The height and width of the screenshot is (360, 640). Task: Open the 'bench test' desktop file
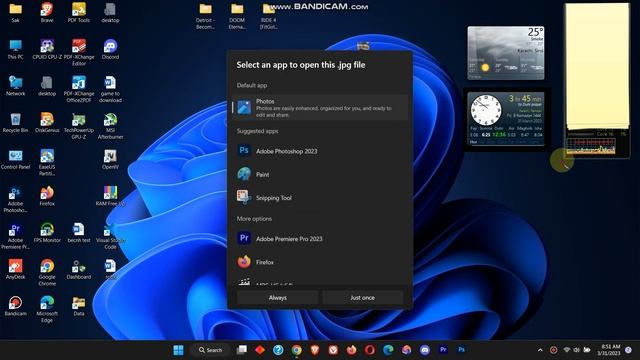[x=79, y=233]
